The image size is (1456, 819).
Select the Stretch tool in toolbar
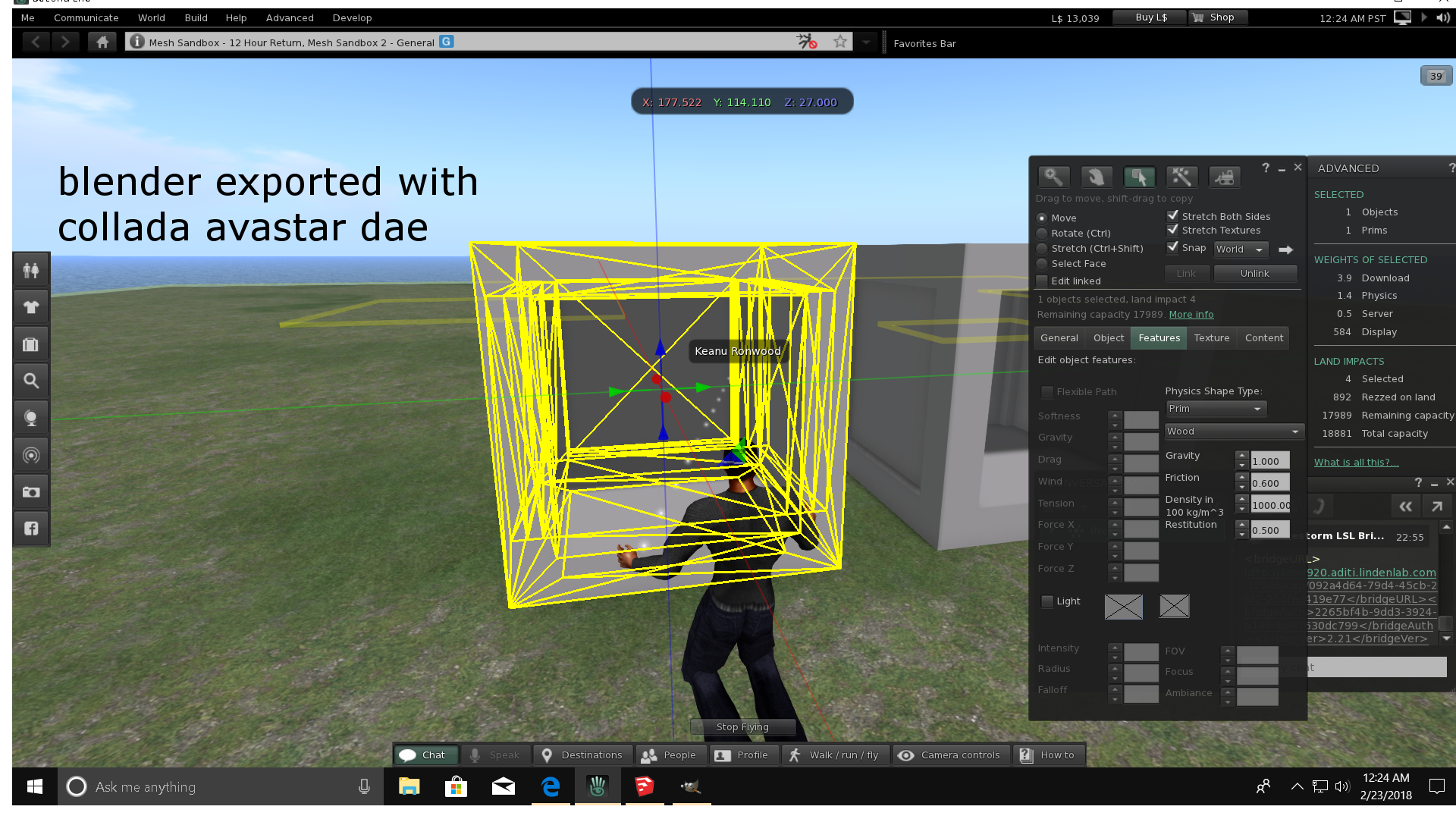(1041, 248)
